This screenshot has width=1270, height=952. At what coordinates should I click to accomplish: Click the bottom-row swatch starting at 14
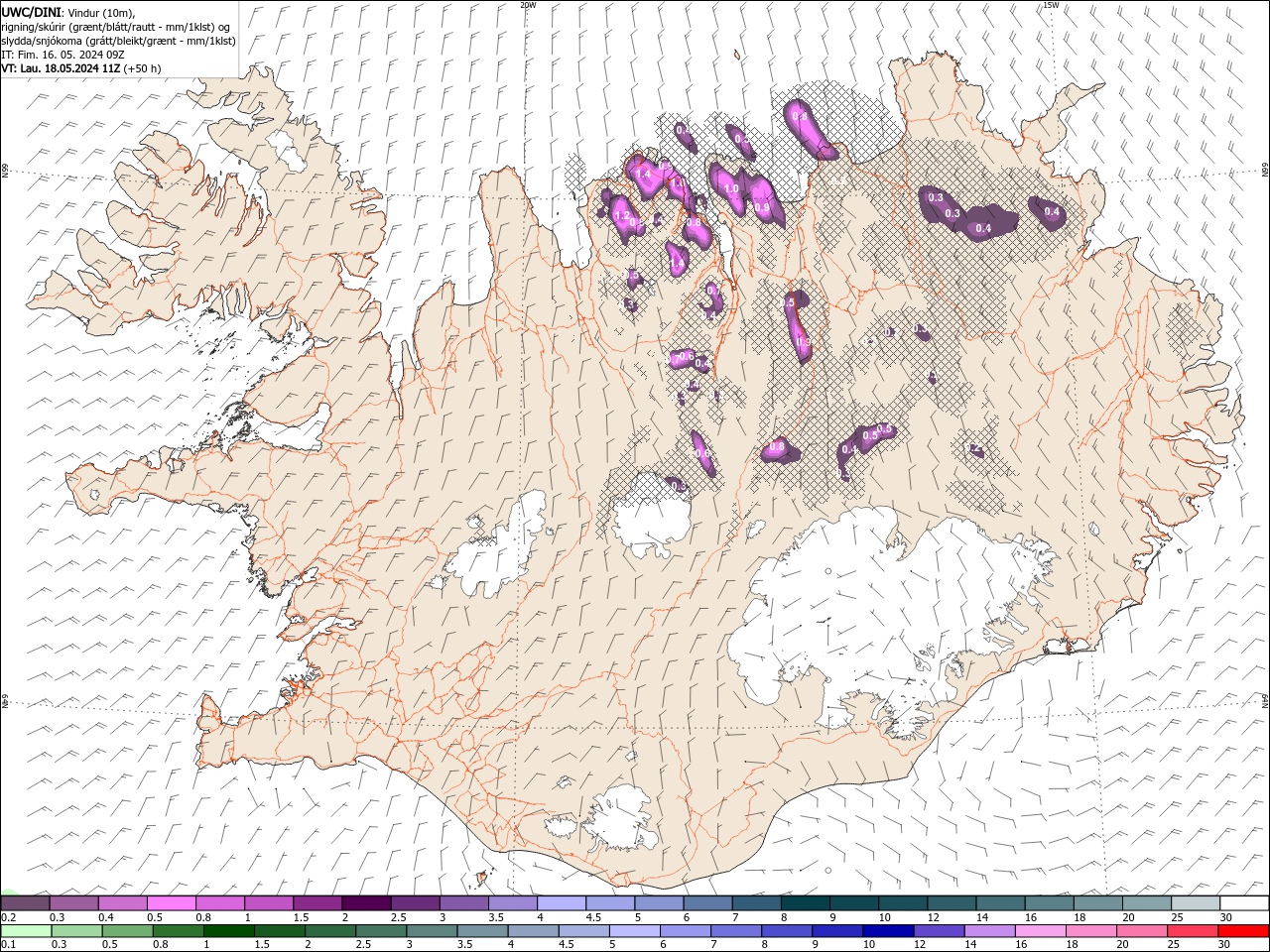pos(989,931)
